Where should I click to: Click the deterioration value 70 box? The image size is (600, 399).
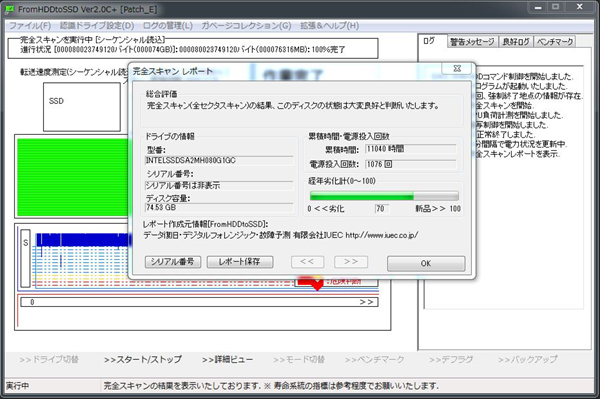click(382, 209)
